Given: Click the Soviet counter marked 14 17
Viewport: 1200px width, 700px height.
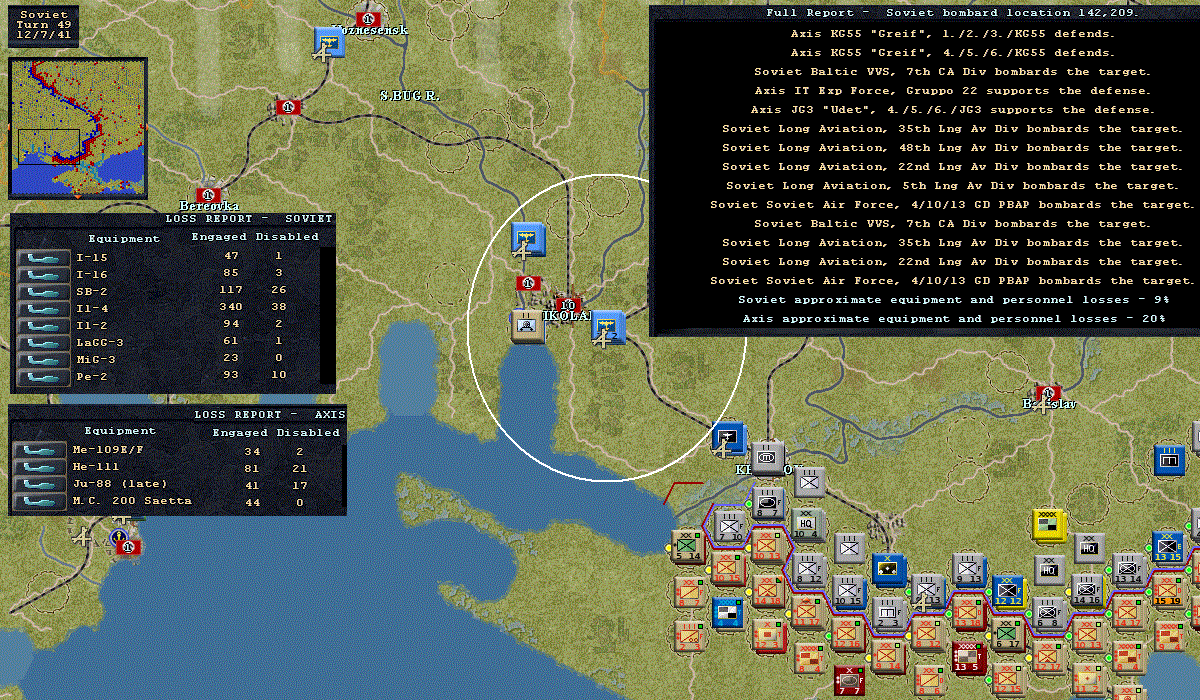Looking at the screenshot, I should [x=1127, y=613].
